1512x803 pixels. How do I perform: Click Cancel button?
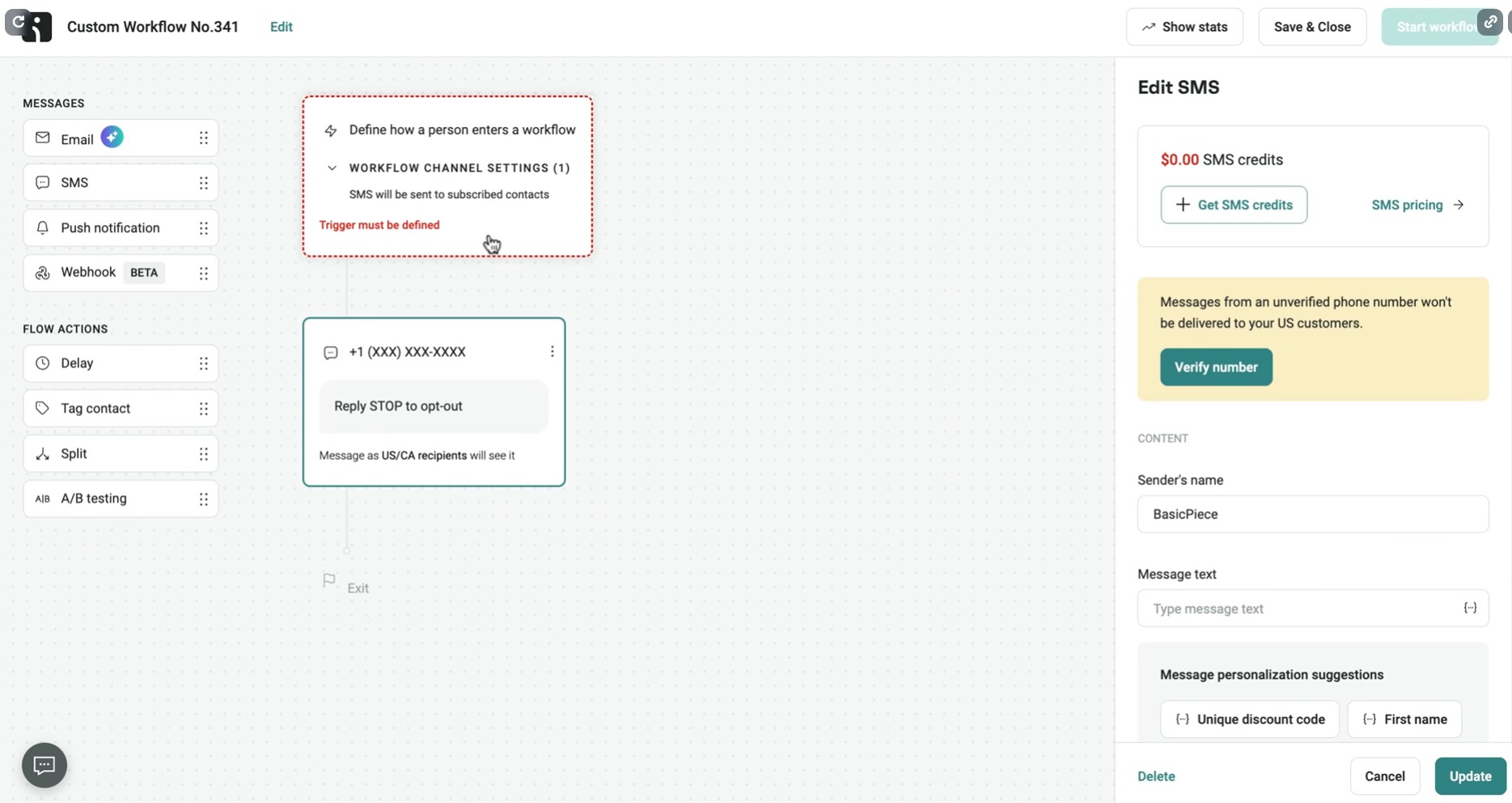1385,776
